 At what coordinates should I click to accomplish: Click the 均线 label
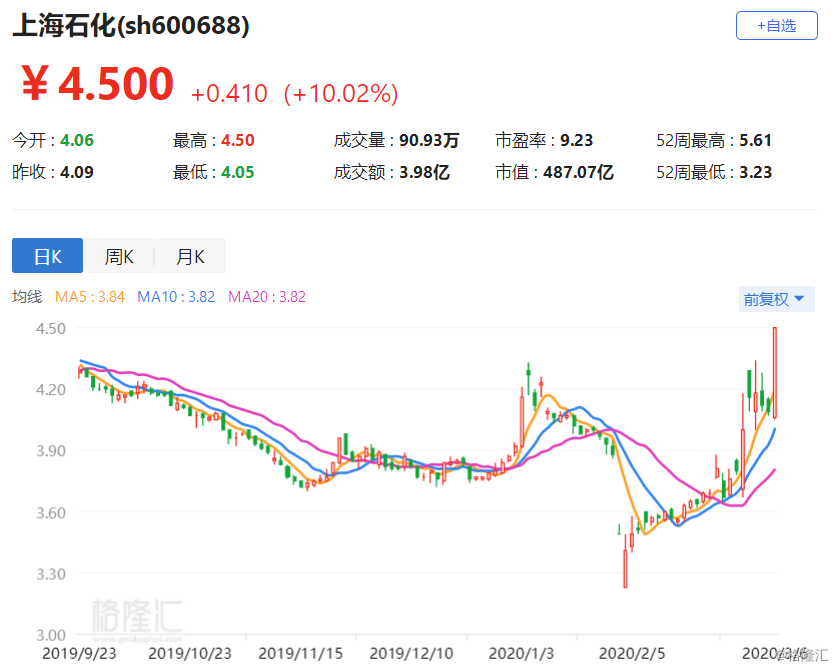tap(27, 296)
